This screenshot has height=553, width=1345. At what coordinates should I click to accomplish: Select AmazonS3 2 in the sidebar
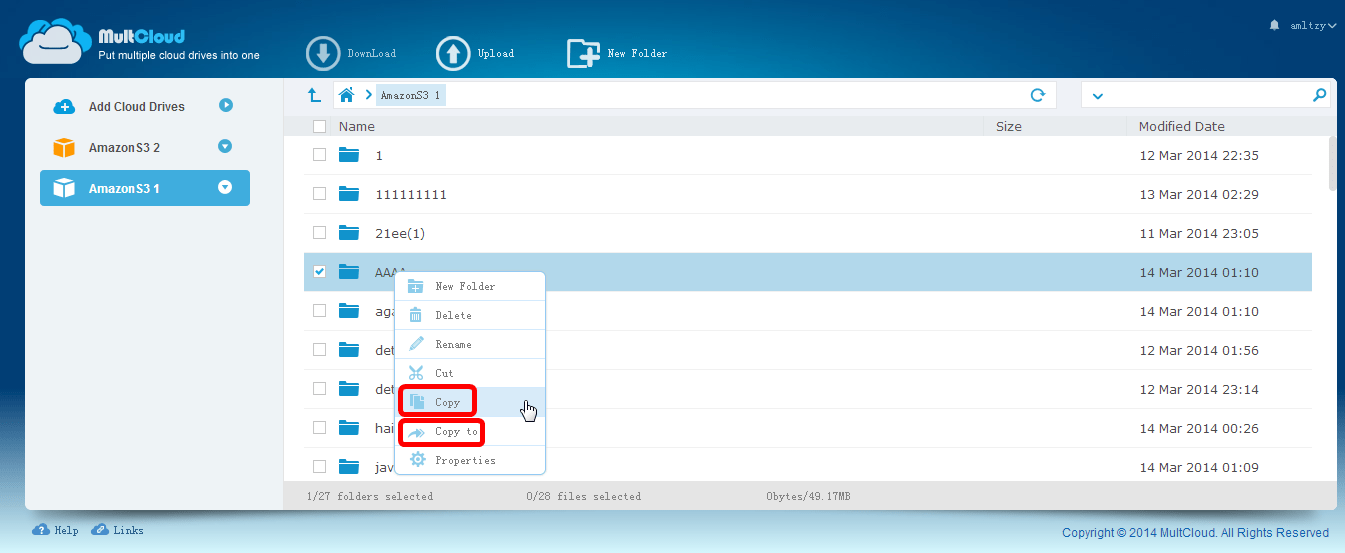coord(124,148)
